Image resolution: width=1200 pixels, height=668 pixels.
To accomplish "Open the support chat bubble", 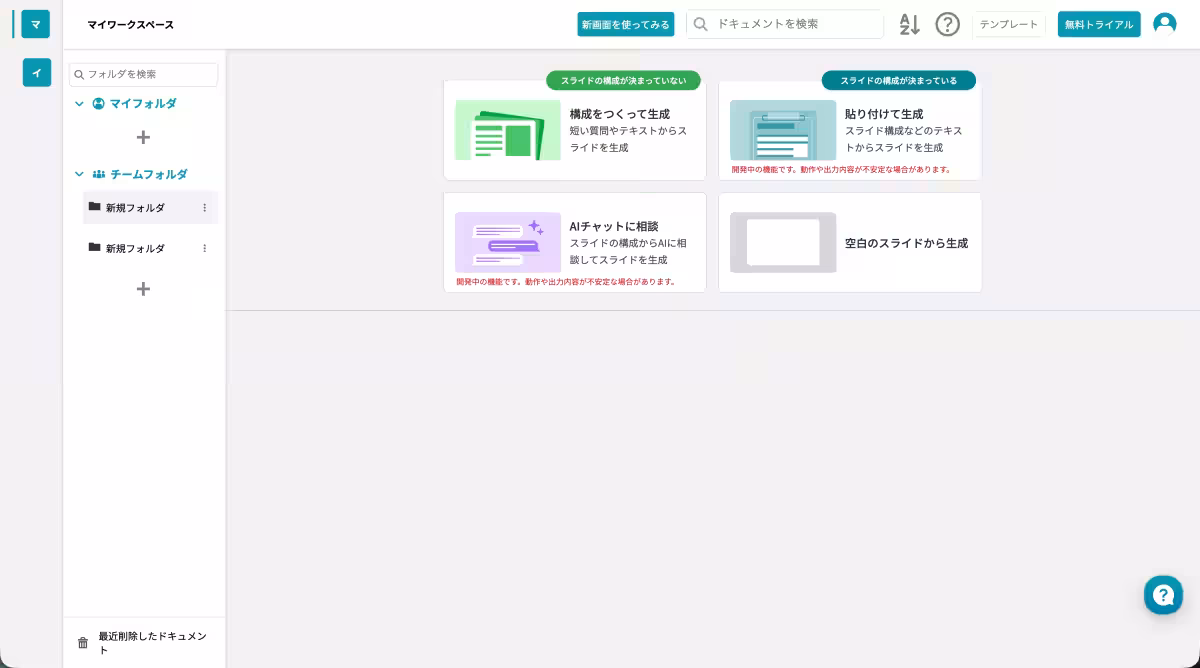I will [1163, 595].
